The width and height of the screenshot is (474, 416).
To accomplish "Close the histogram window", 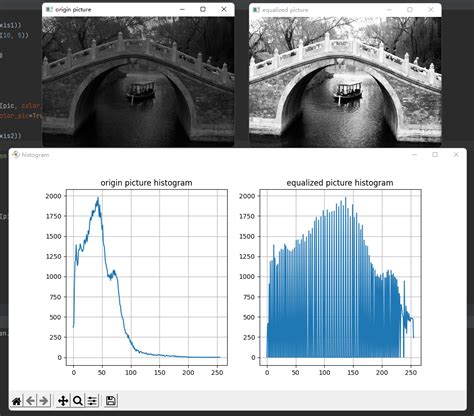I will [456, 154].
